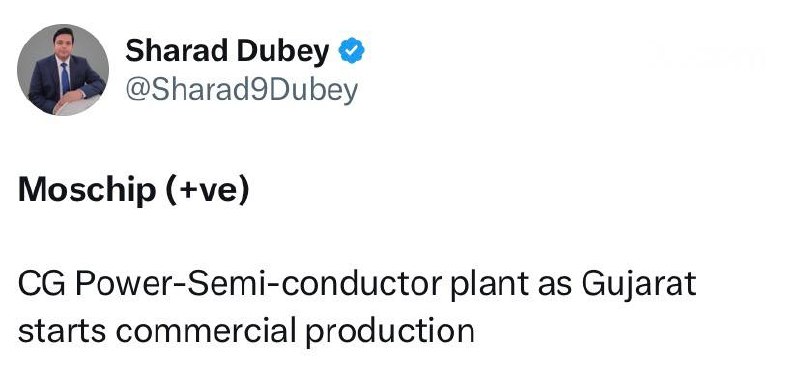Viewport: 800px width, 374px height.
Task: Open the Sharad Dubey display name
Action: click(x=227, y=52)
